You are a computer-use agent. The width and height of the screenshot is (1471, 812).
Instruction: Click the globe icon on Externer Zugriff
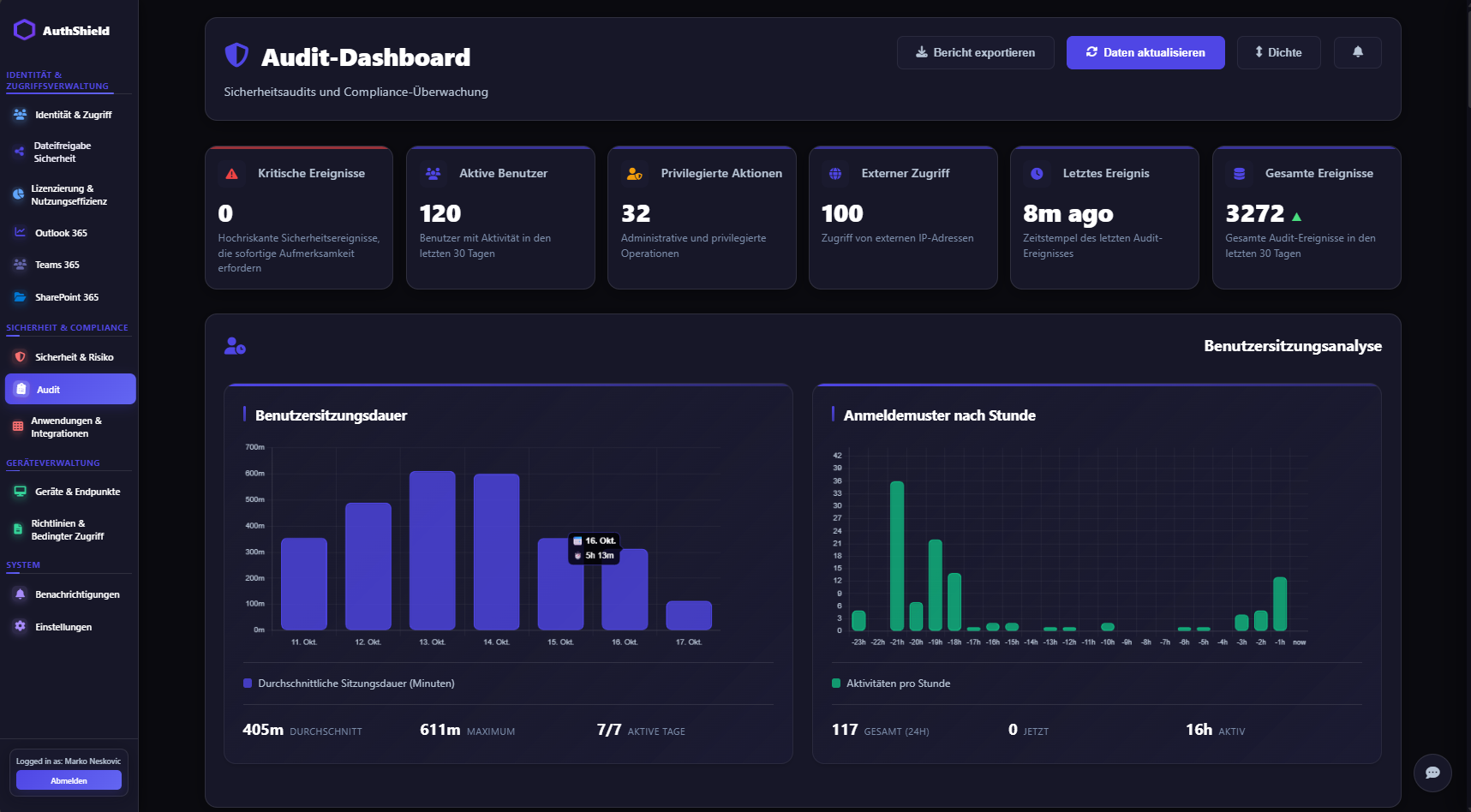[835, 174]
